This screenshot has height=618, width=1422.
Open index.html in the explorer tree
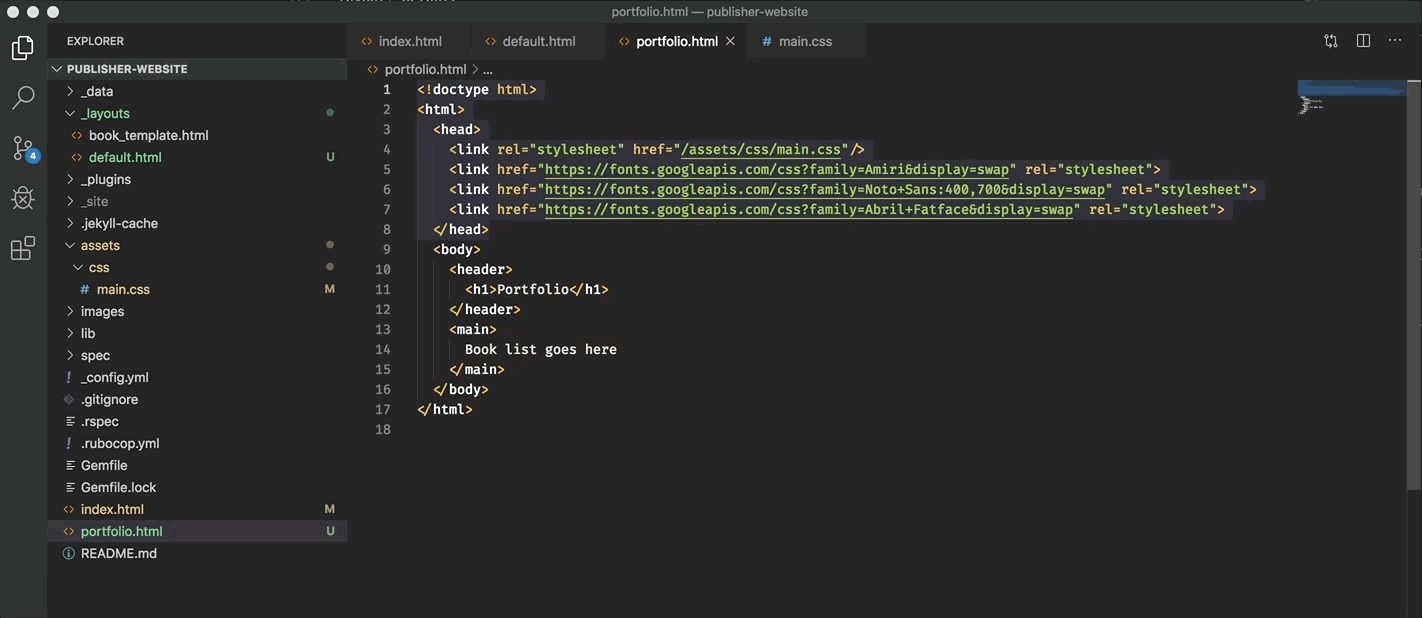coord(197,509)
